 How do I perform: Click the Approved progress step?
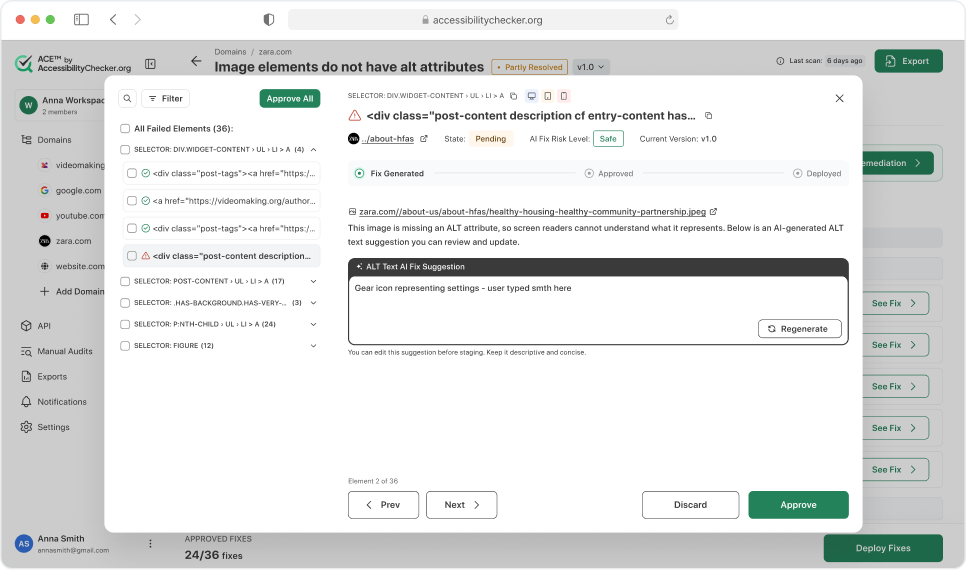(x=609, y=174)
